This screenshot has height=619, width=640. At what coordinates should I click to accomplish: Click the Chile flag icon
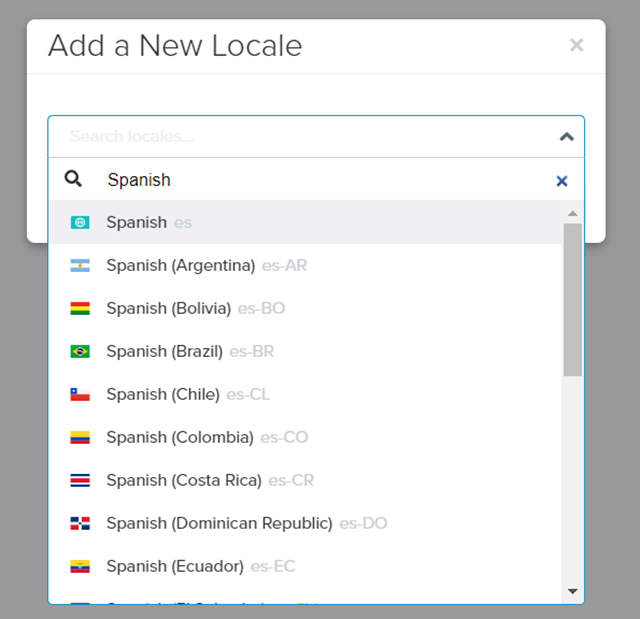pos(80,394)
